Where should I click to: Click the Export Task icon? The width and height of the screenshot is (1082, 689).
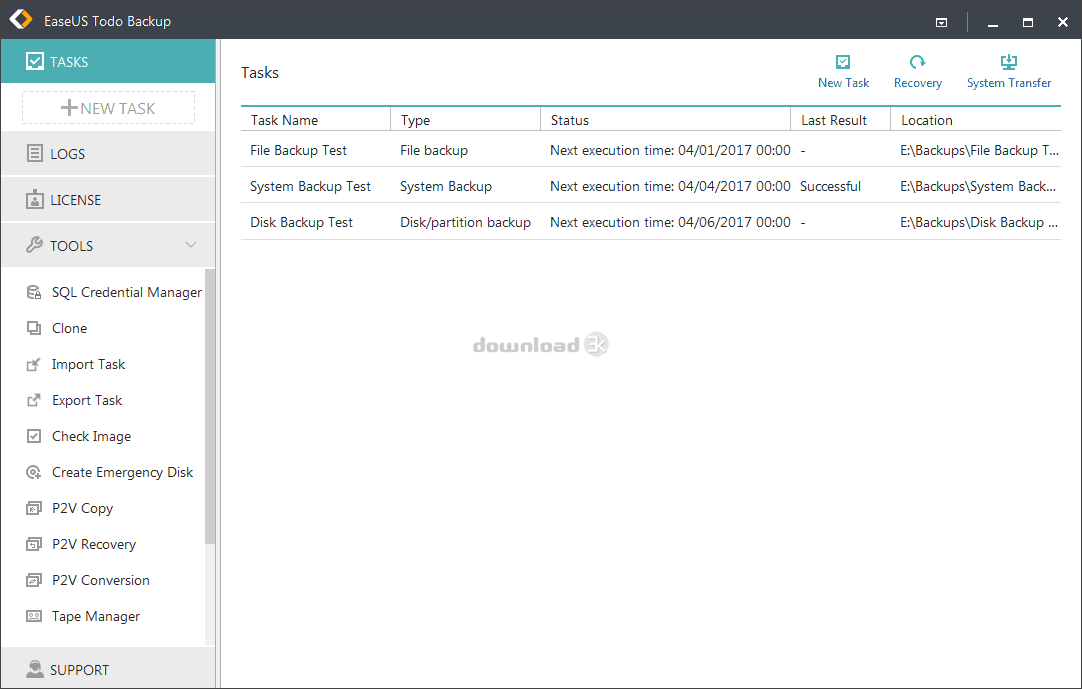click(34, 400)
